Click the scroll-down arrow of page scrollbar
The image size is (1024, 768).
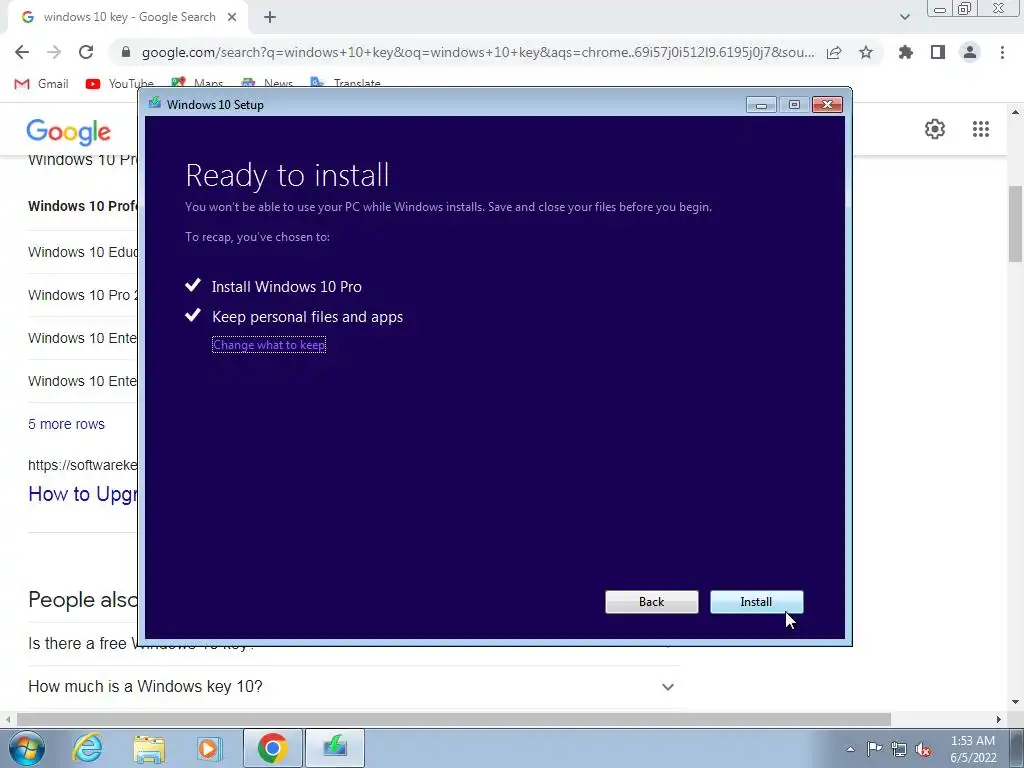click(1015, 702)
